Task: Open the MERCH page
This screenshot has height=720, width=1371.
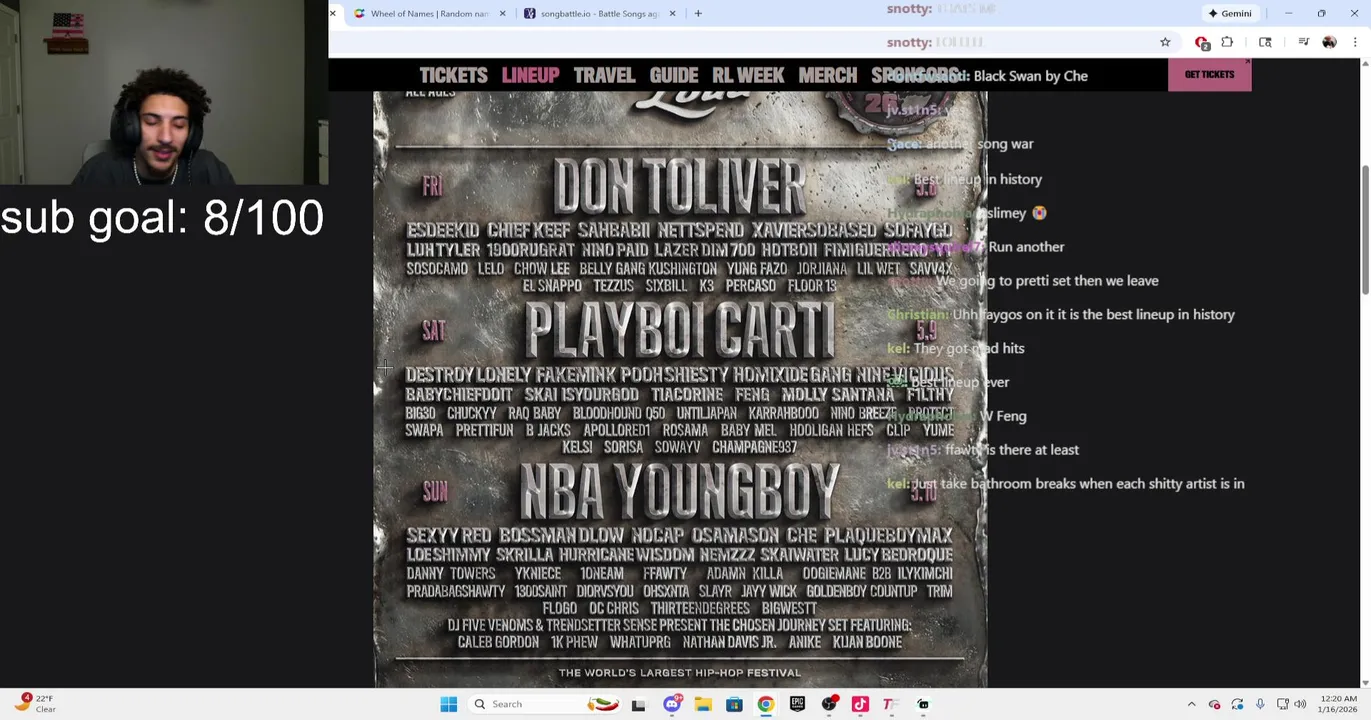Action: 827,76
